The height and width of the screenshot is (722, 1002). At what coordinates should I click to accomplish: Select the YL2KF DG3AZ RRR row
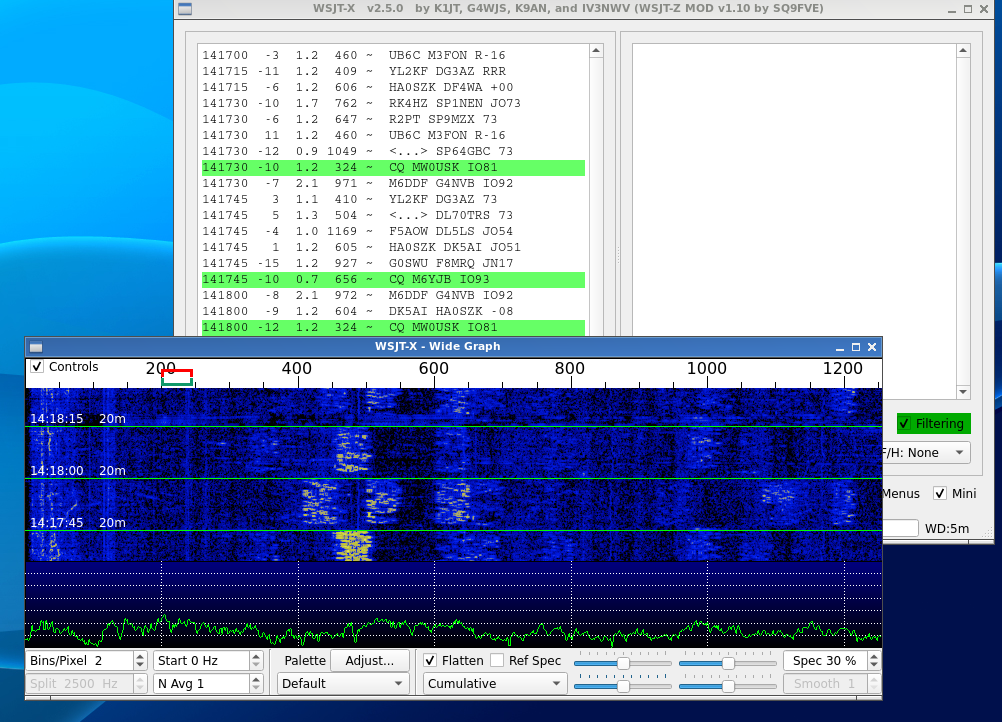[x=393, y=72]
